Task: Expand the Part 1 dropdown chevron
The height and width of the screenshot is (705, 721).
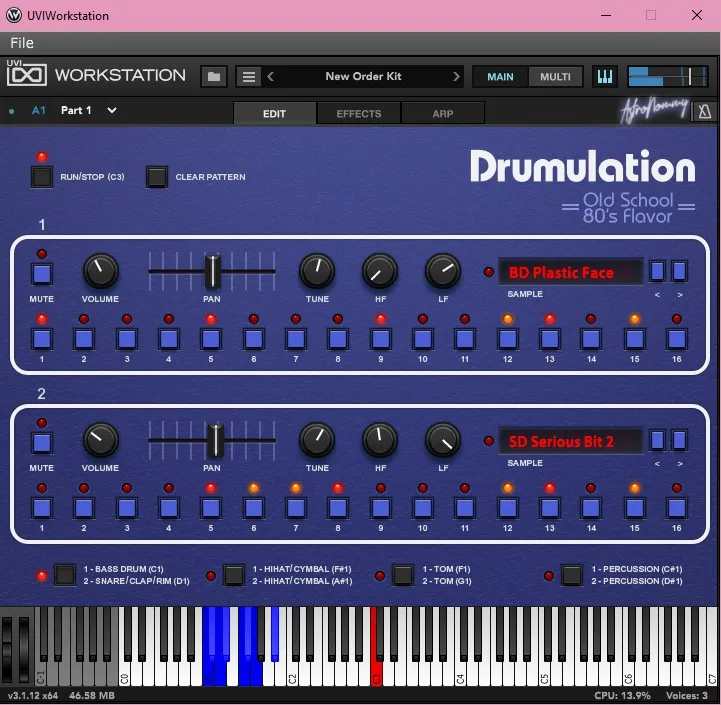Action: [x=112, y=110]
